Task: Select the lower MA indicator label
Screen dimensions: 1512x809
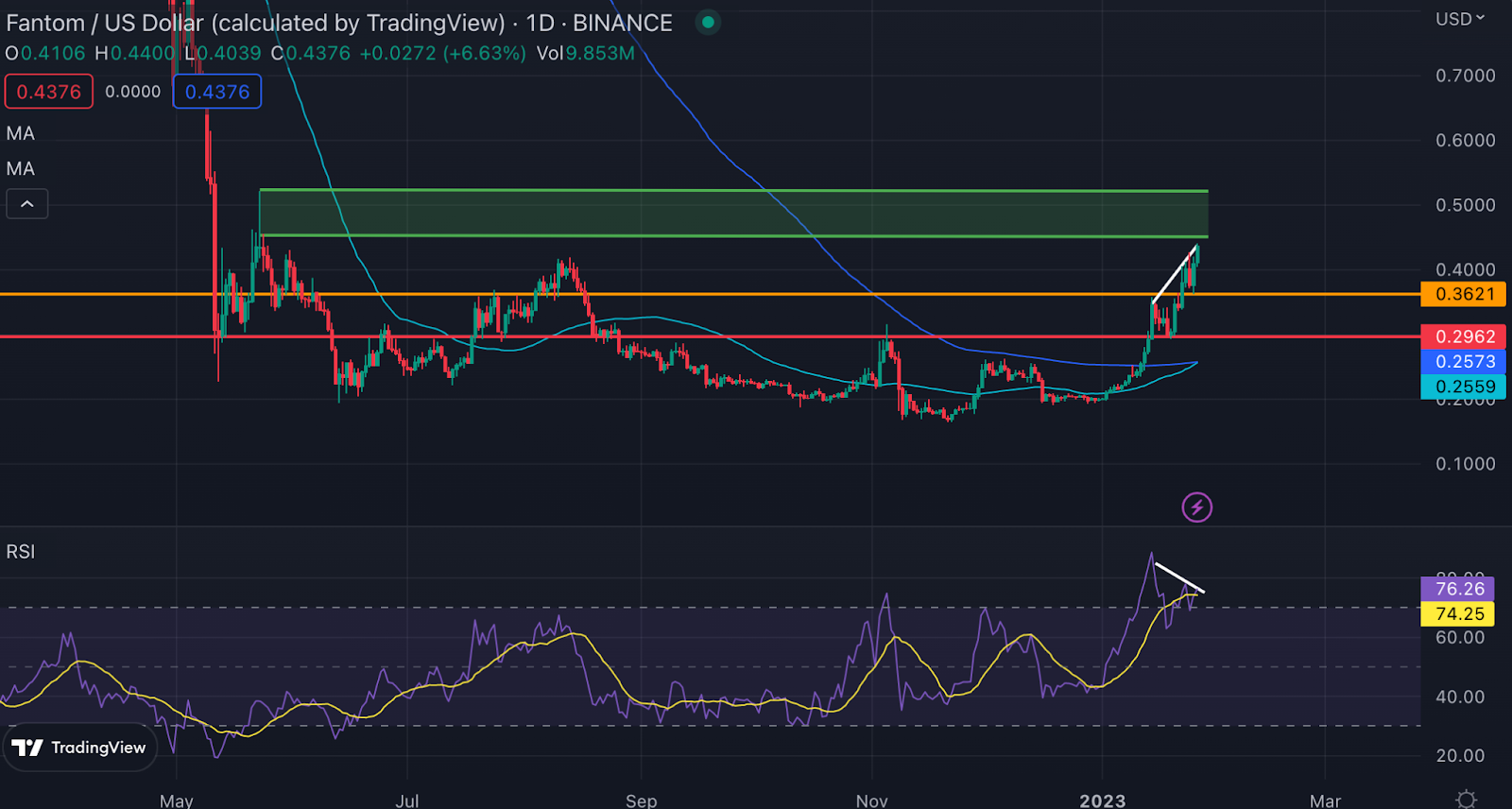Action: coord(21,168)
